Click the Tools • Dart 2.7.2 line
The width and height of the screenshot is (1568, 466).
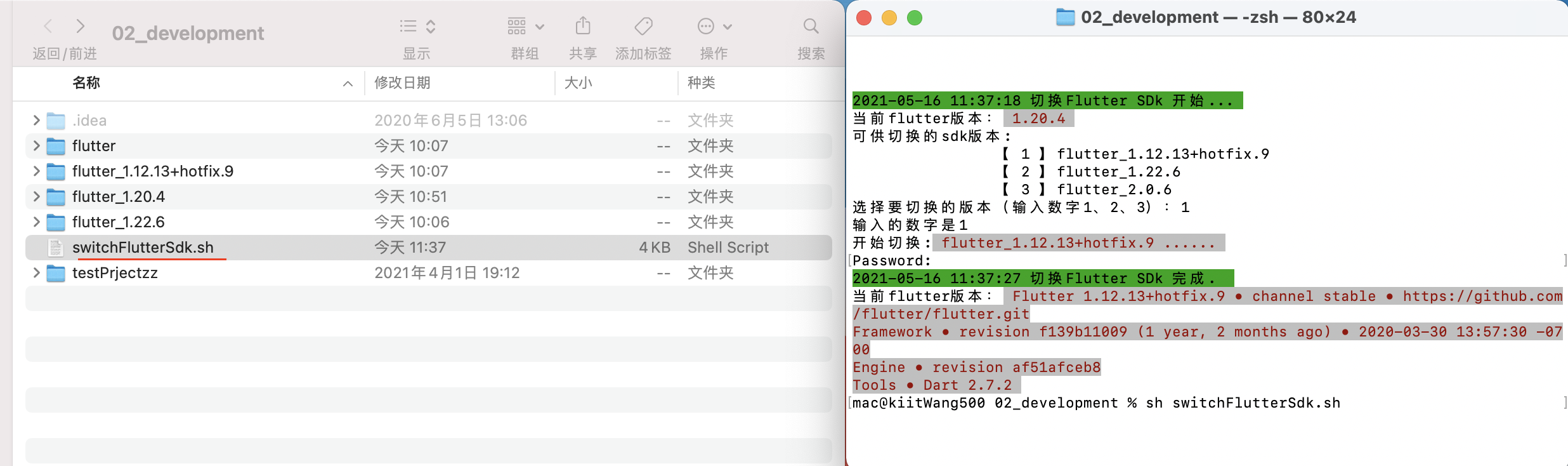click(936, 385)
